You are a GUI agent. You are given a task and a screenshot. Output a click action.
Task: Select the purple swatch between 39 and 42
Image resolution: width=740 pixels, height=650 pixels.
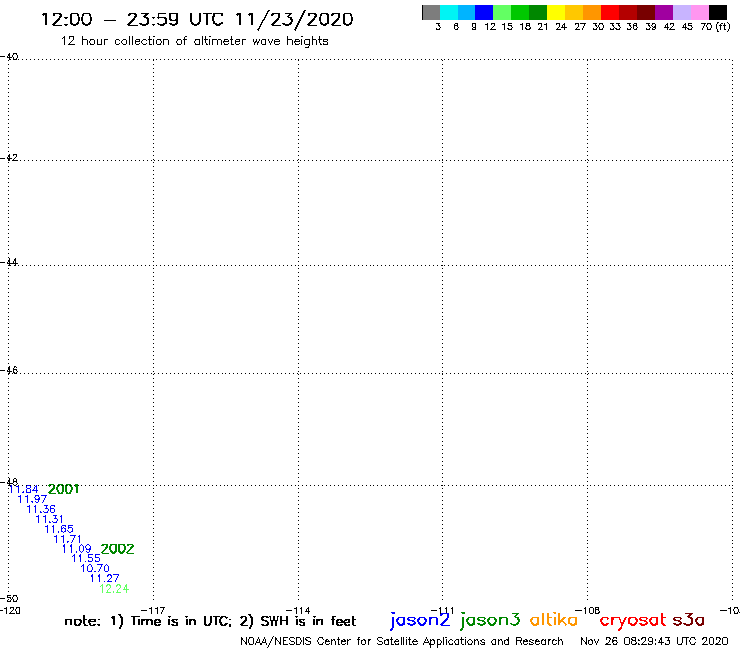664,12
